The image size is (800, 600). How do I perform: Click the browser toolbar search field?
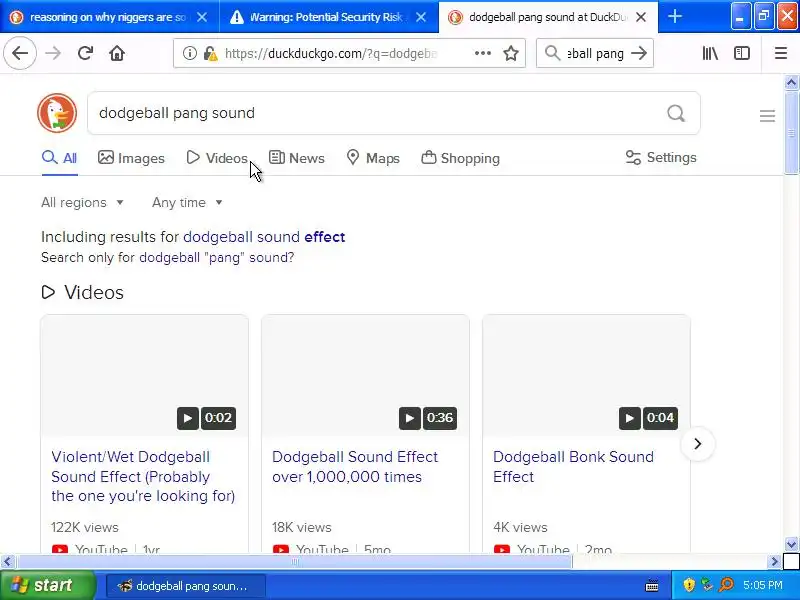tap(595, 53)
